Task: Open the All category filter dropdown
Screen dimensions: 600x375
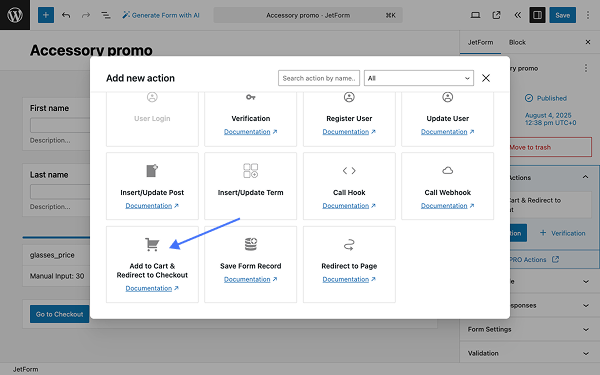Action: (x=419, y=78)
